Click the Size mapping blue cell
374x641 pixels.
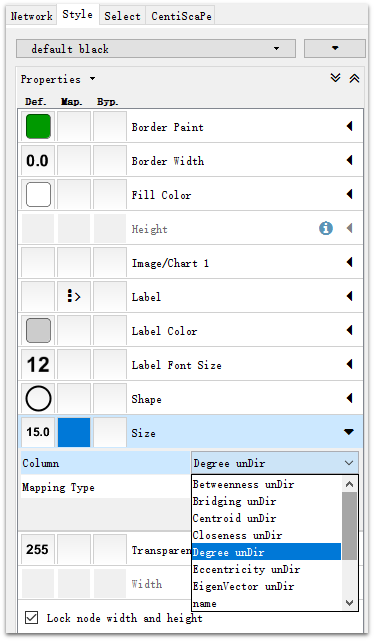(74, 432)
